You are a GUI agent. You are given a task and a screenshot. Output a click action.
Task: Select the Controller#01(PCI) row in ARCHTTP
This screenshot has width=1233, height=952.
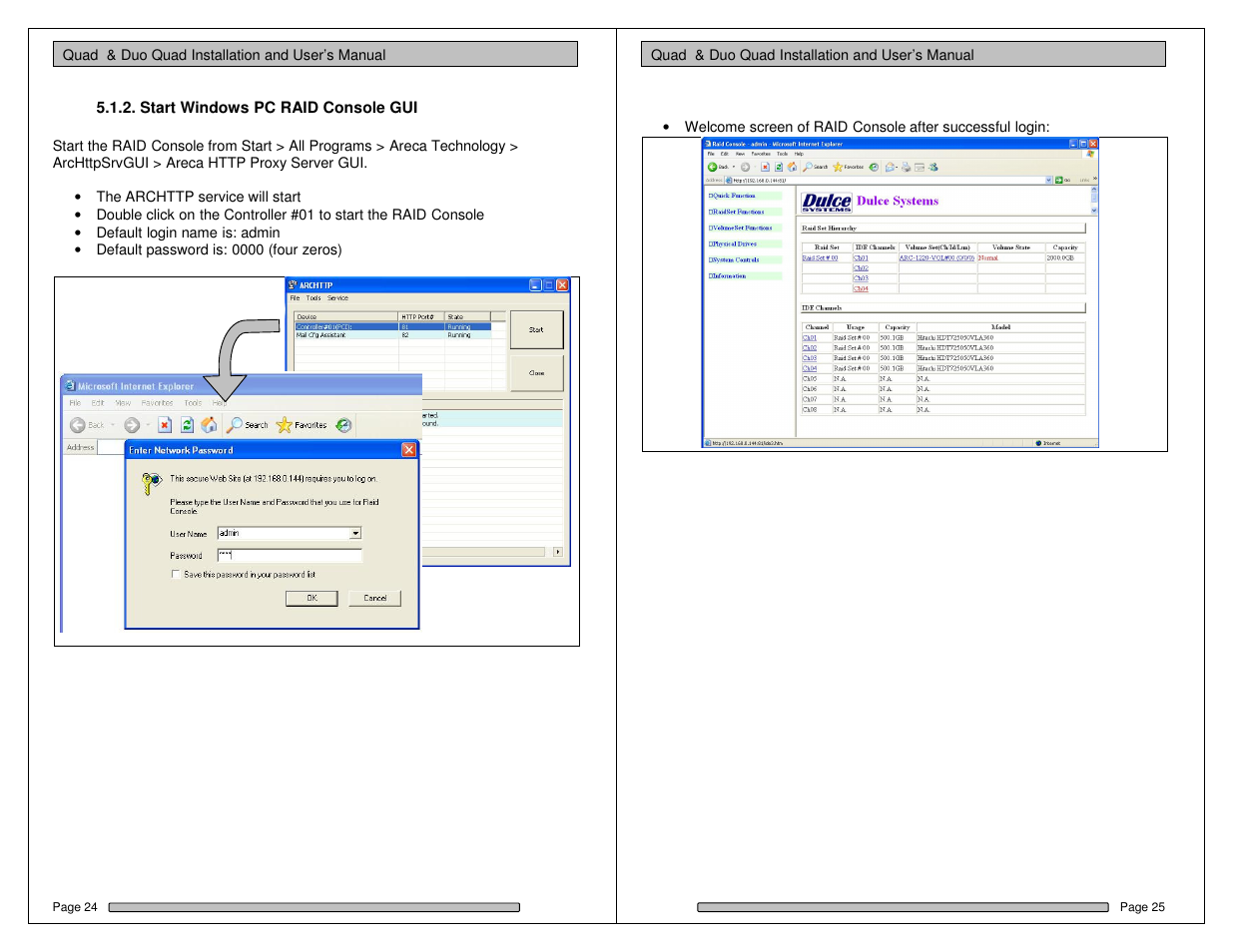point(392,326)
